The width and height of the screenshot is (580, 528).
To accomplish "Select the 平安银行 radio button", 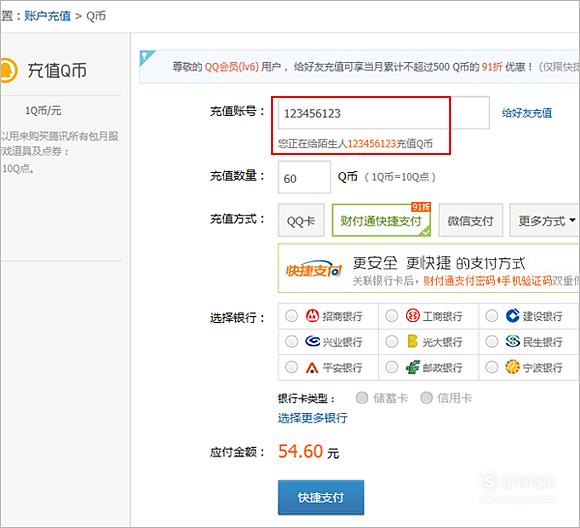I will 291,367.
